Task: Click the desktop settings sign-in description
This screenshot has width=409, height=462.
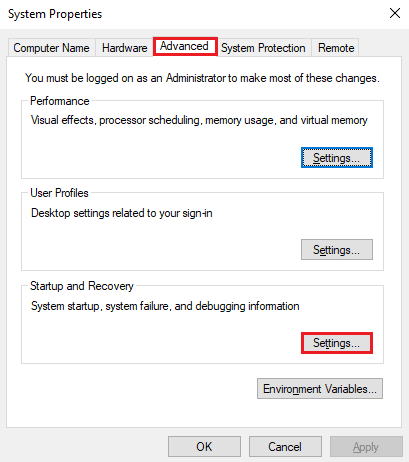Action: [122, 213]
